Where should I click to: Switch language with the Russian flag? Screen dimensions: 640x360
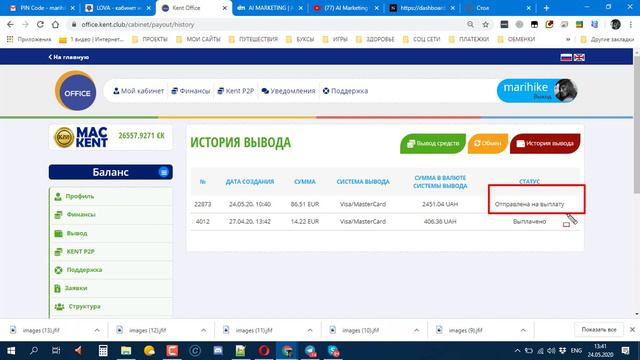point(566,57)
